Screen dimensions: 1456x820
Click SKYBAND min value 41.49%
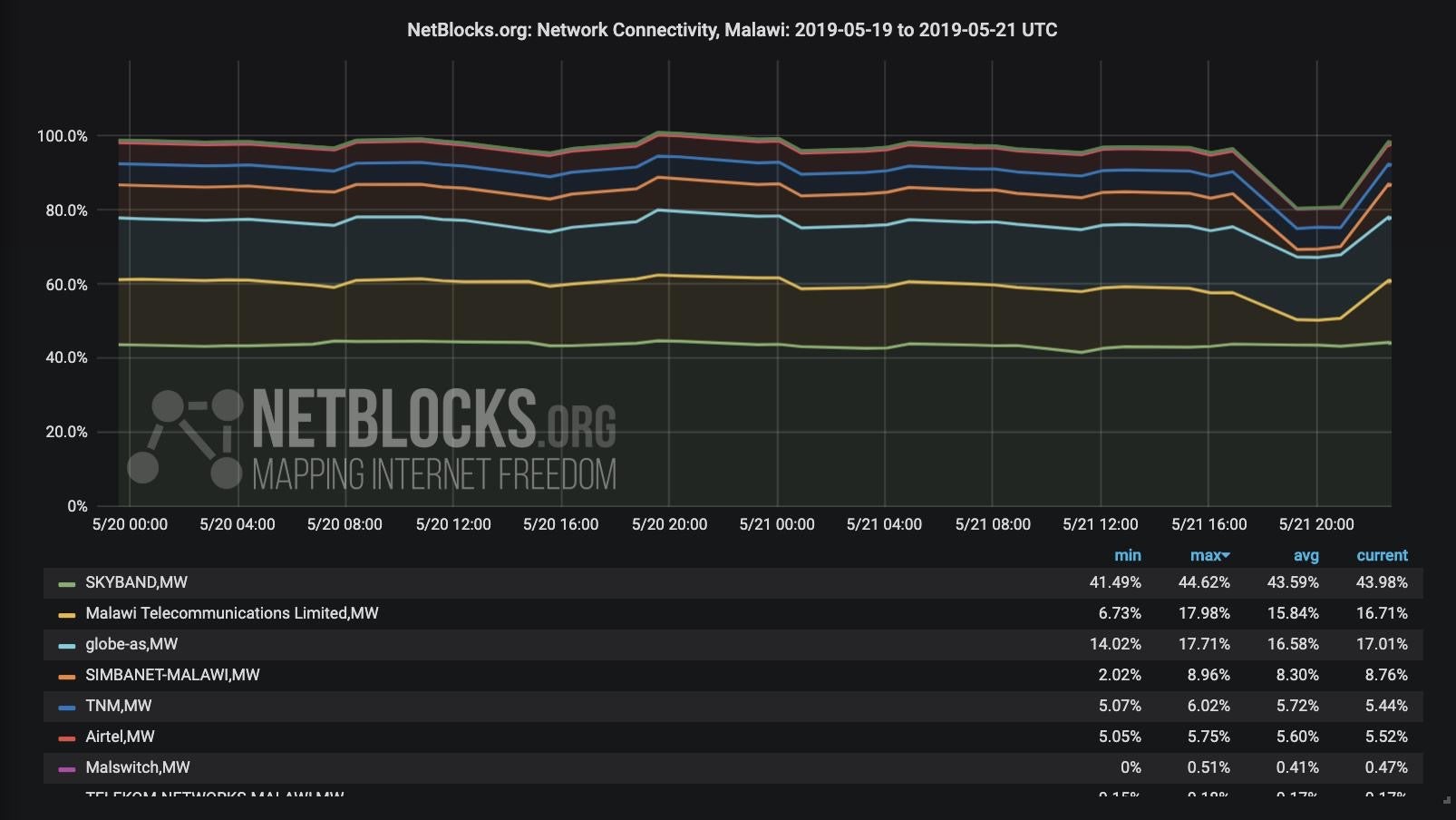click(x=1115, y=582)
